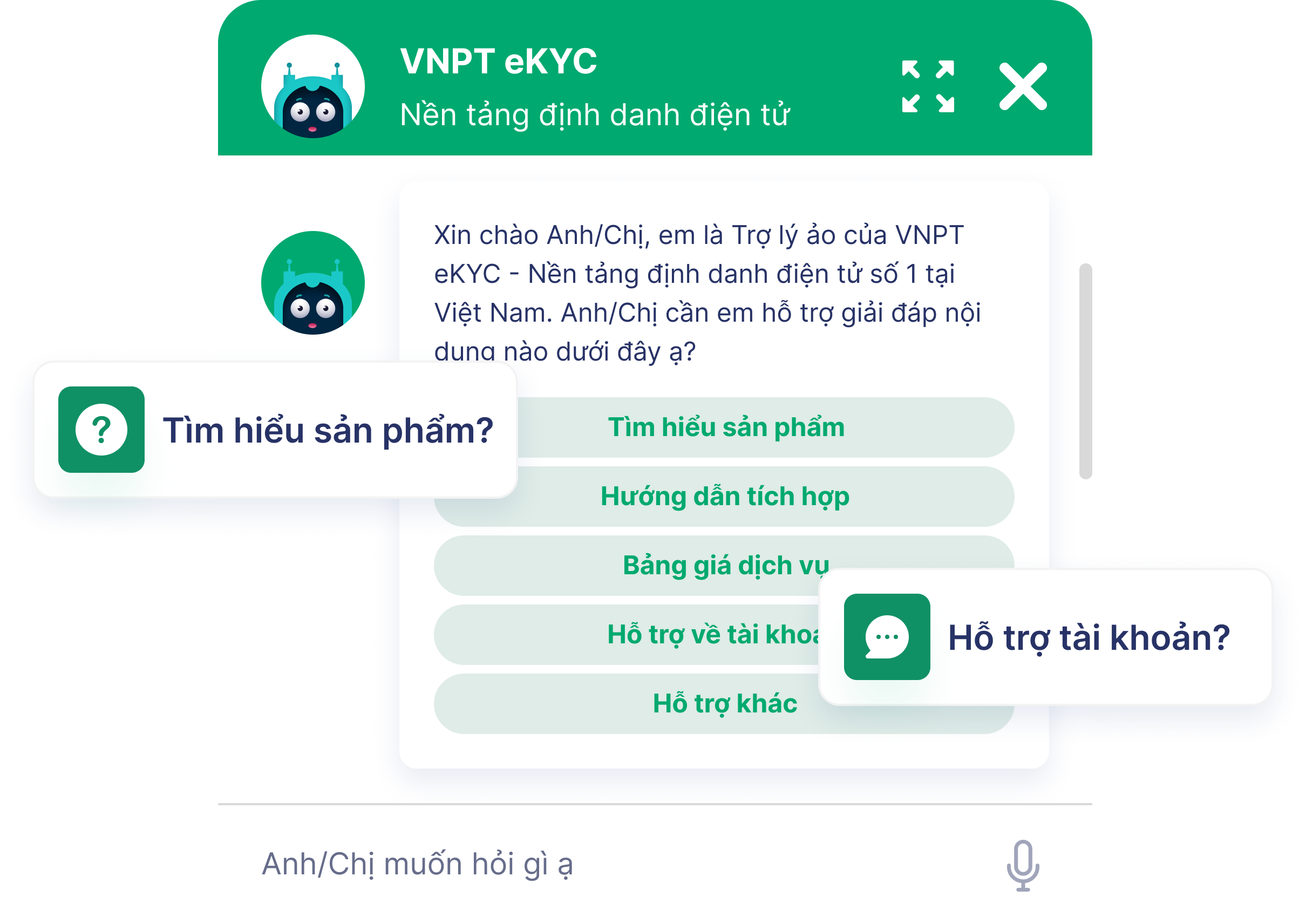Click the 'Hỗ trợ tài khoản?' card label text

click(x=1089, y=637)
